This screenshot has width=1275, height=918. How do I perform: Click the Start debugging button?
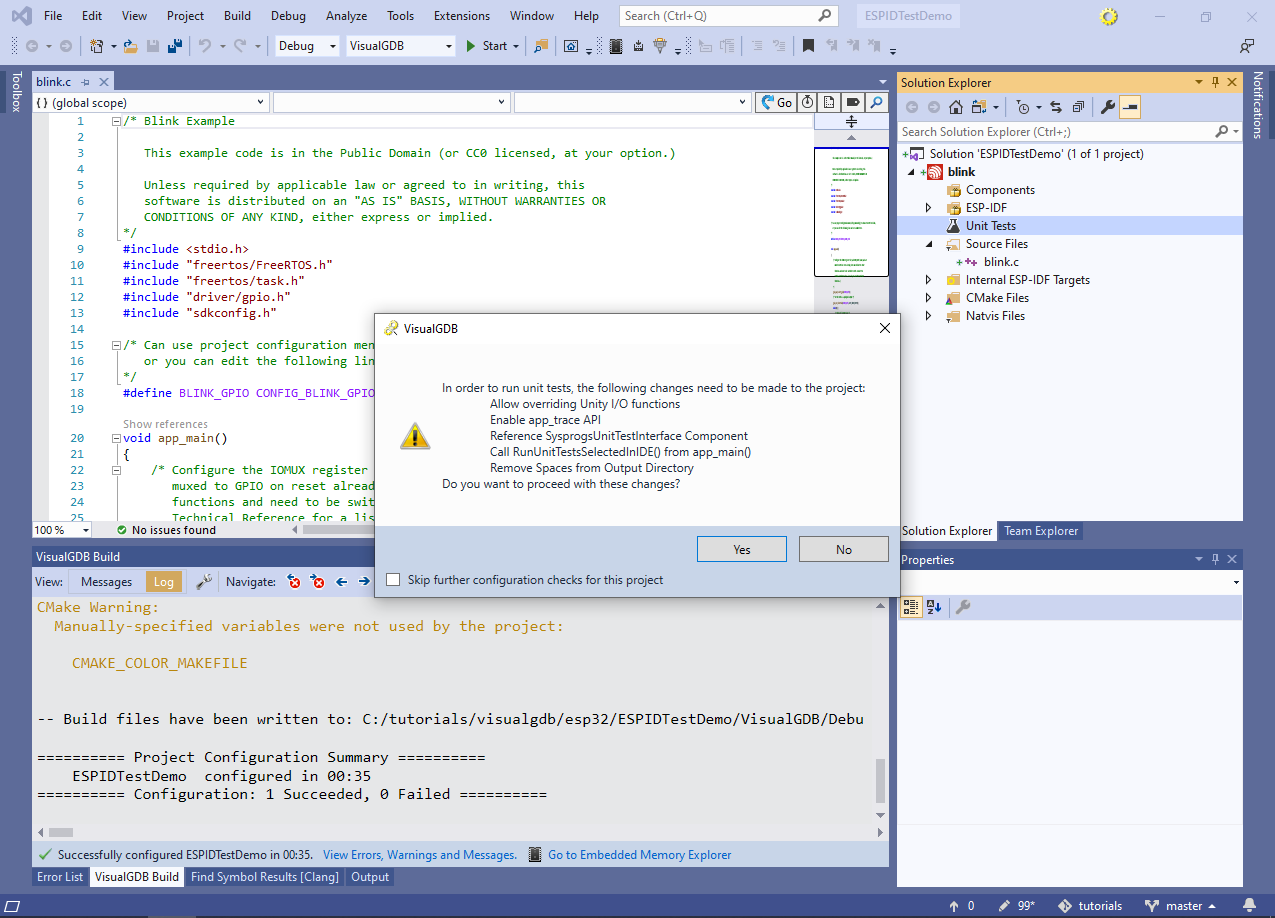[487, 46]
